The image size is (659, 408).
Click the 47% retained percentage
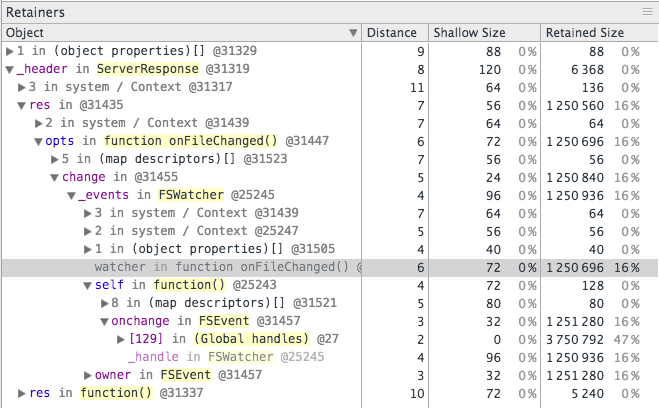coord(627,340)
